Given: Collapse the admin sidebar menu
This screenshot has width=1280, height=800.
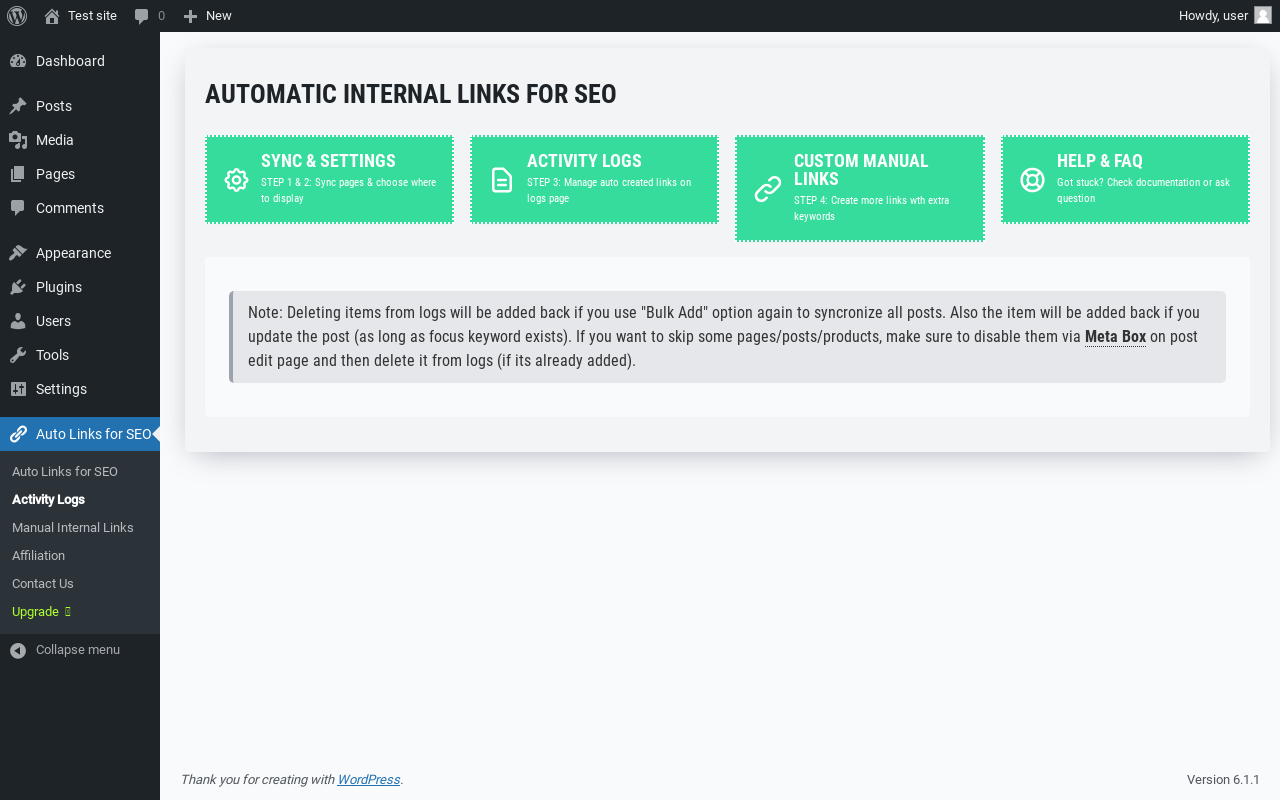Looking at the screenshot, I should tap(80, 650).
